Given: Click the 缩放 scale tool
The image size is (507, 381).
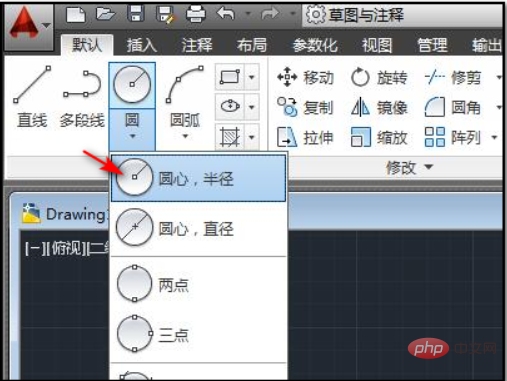Looking at the screenshot, I should (379, 137).
